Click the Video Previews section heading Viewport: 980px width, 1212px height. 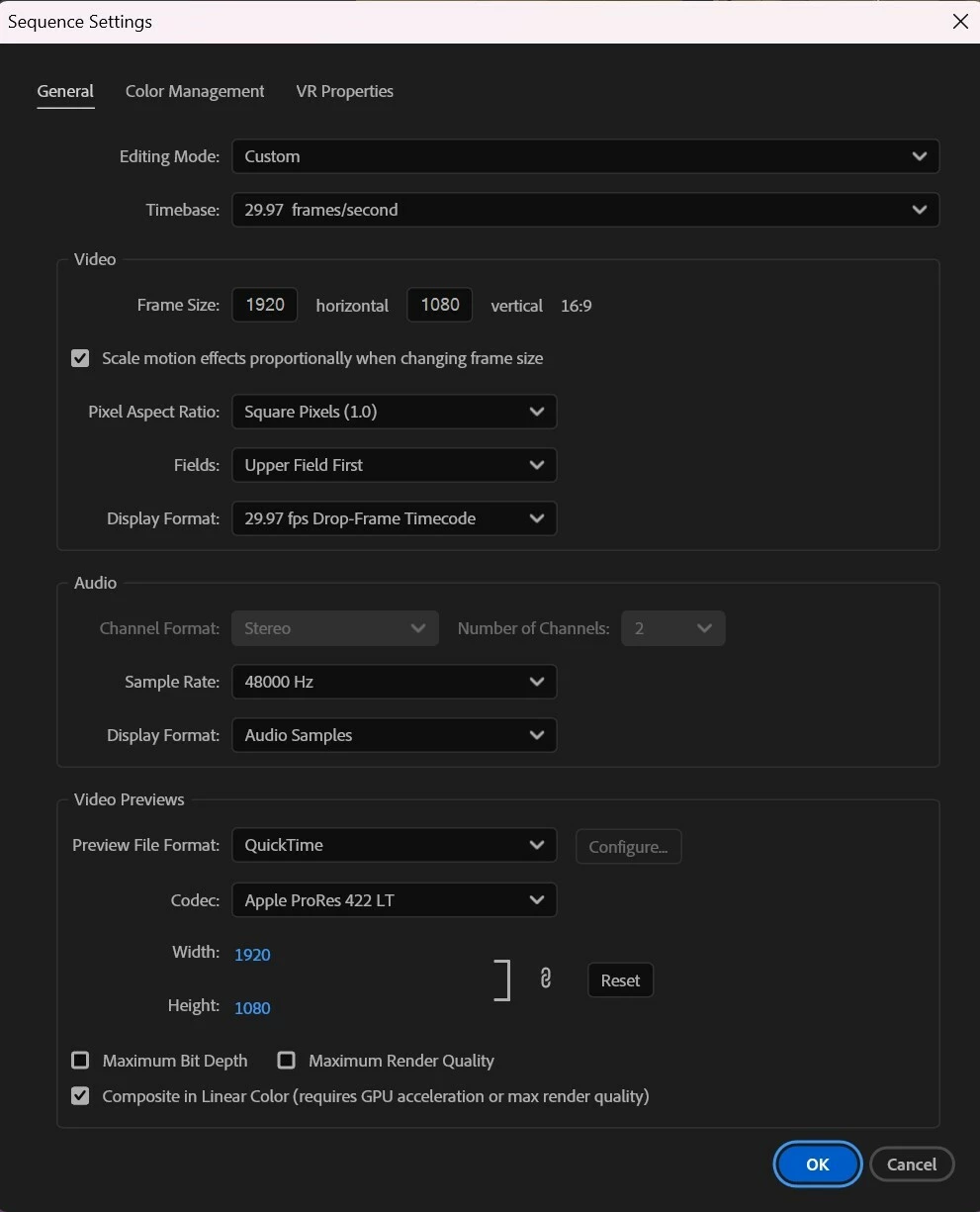[x=130, y=799]
